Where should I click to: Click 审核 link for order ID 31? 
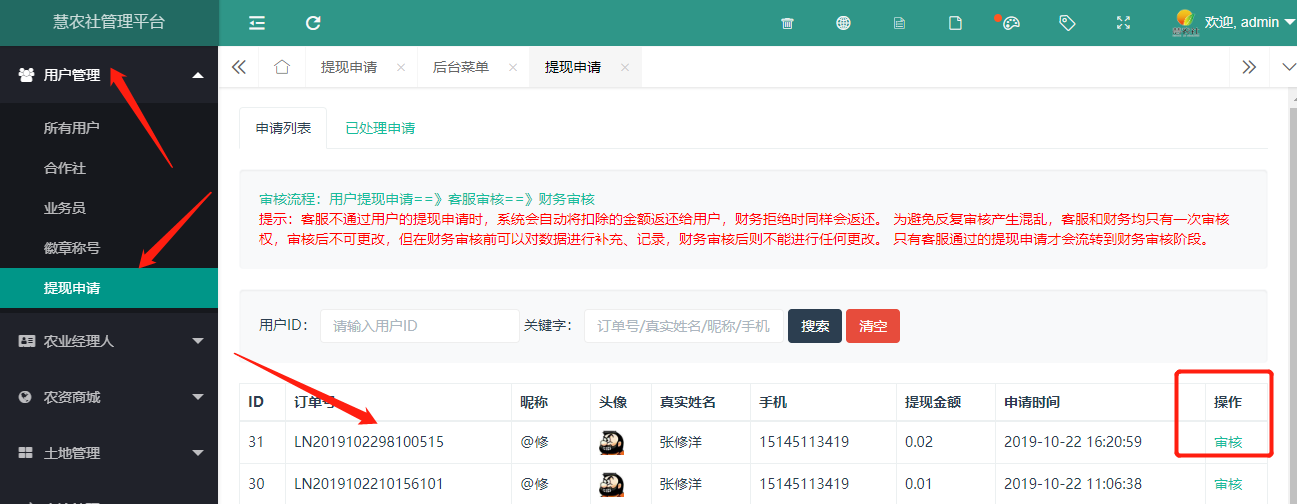1228,442
